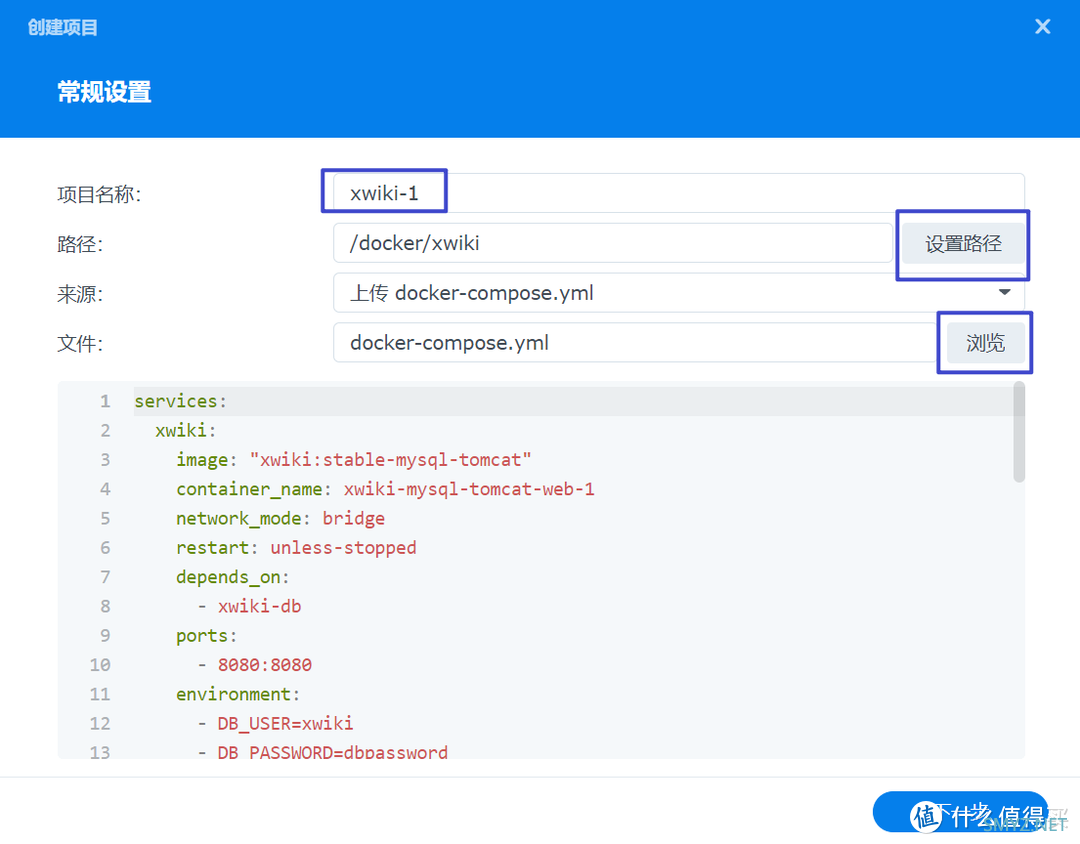The height and width of the screenshot is (844, 1080).
Task: Click the 'ports:' line in the editor
Action: [207, 635]
